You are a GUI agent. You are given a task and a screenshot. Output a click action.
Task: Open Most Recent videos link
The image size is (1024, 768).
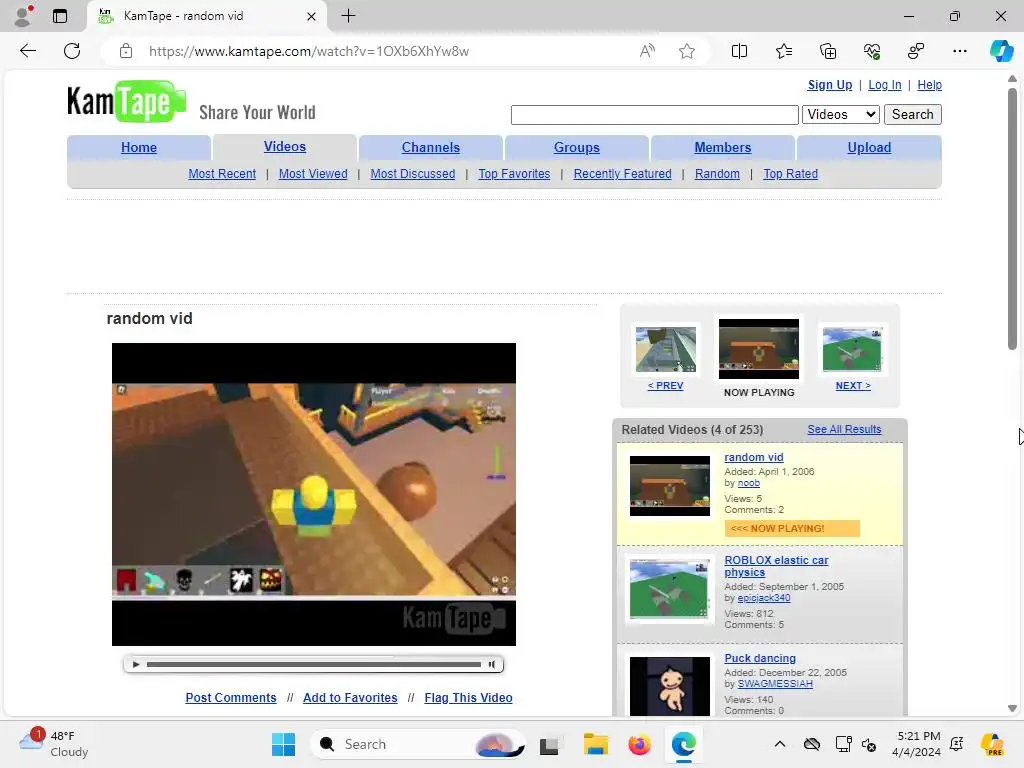tap(222, 174)
